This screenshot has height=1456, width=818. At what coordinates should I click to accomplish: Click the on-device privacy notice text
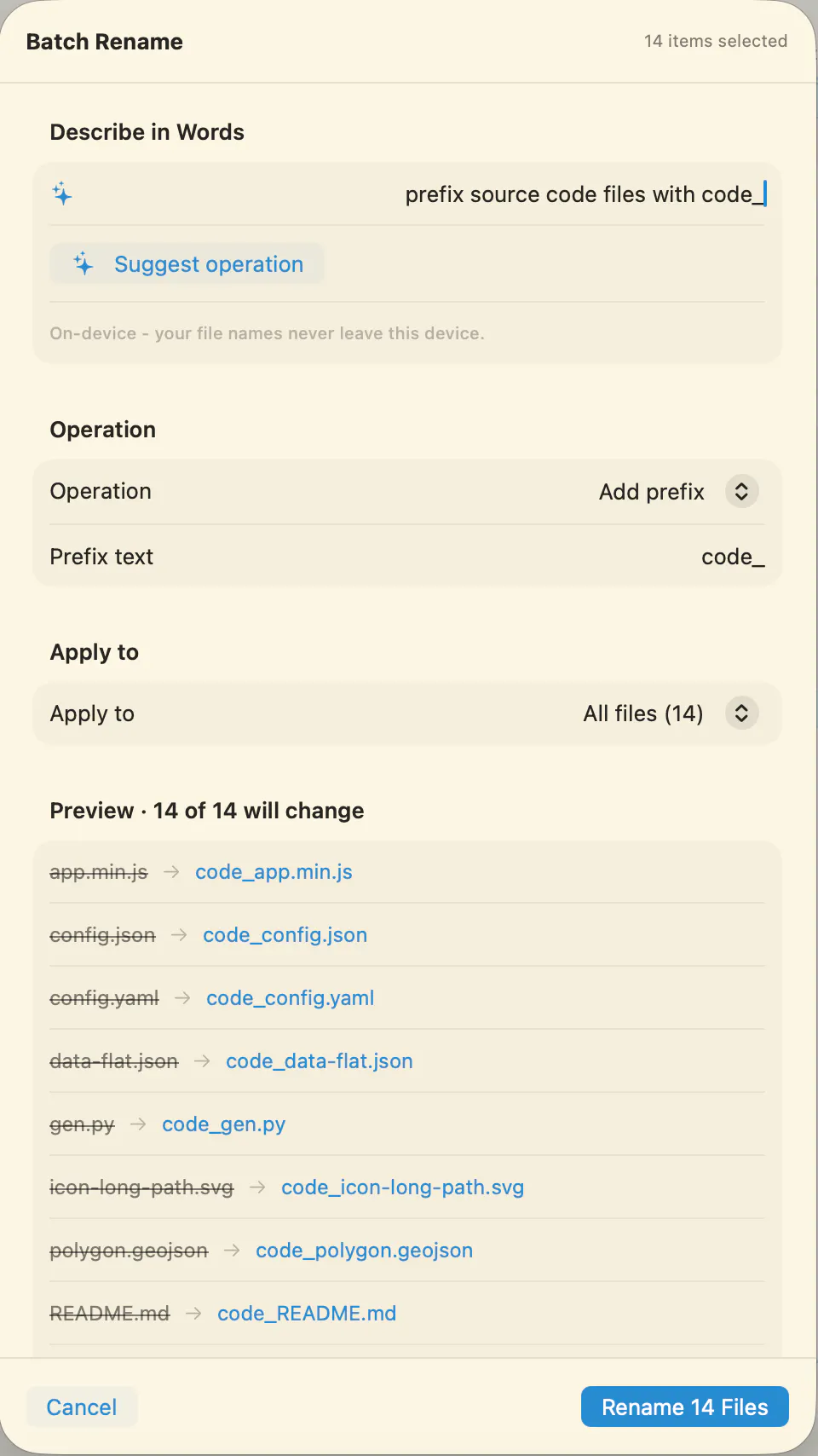[x=267, y=333]
